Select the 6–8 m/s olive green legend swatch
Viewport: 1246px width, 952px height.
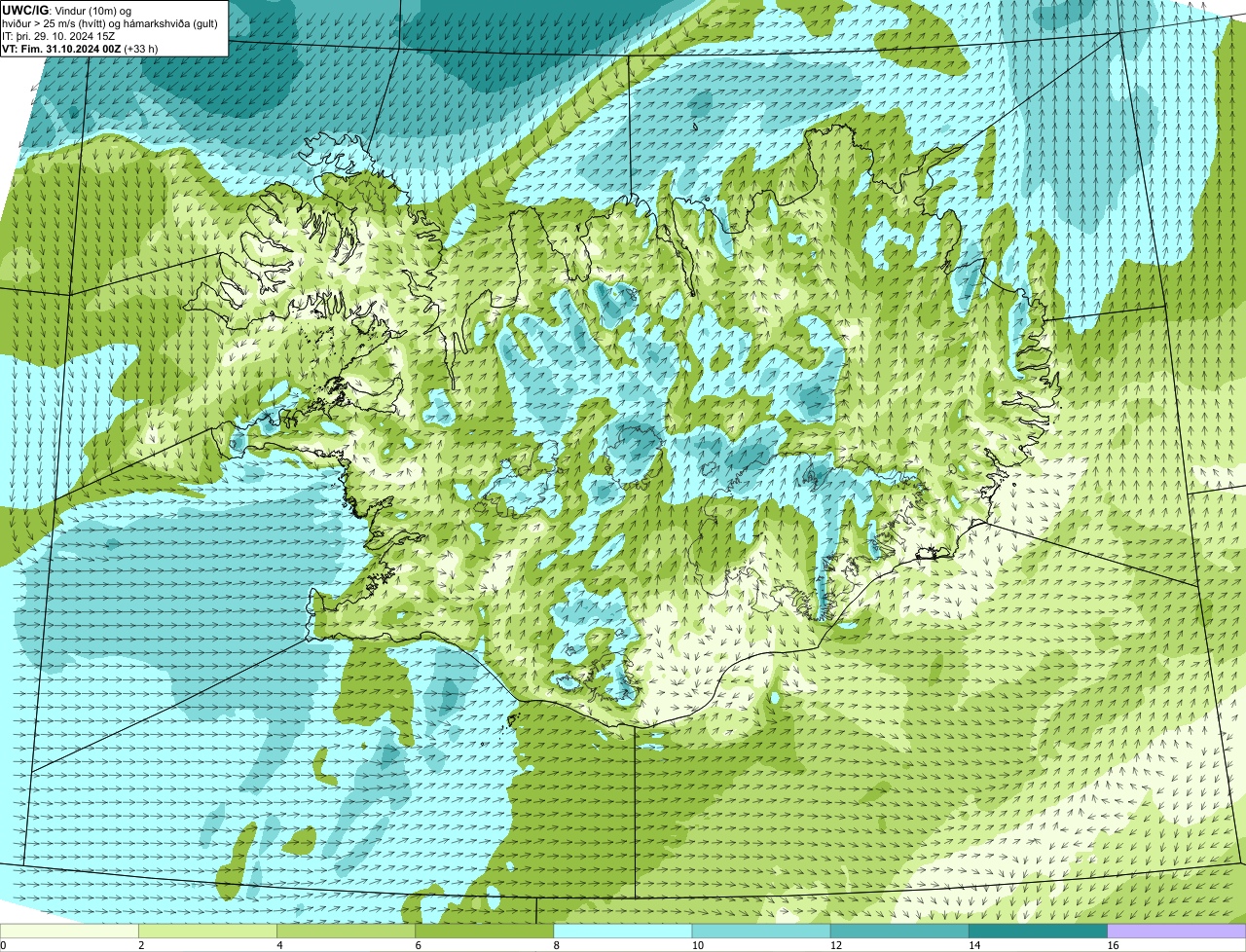tap(485, 931)
